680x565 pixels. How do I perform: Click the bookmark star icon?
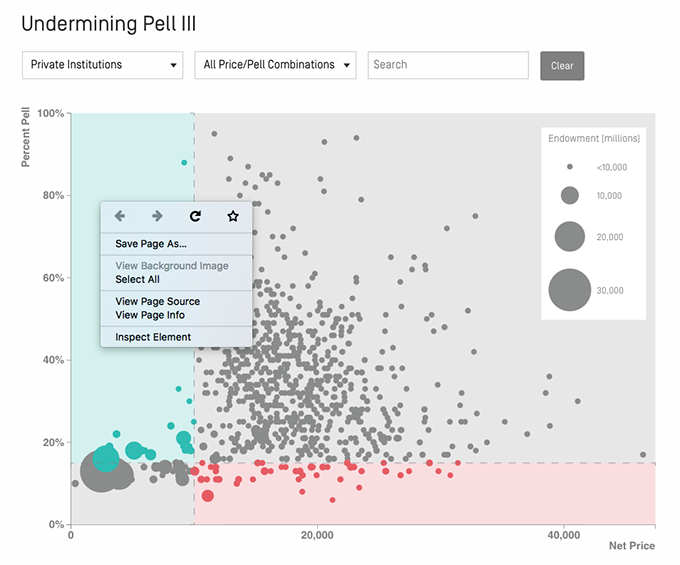pyautogui.click(x=233, y=216)
